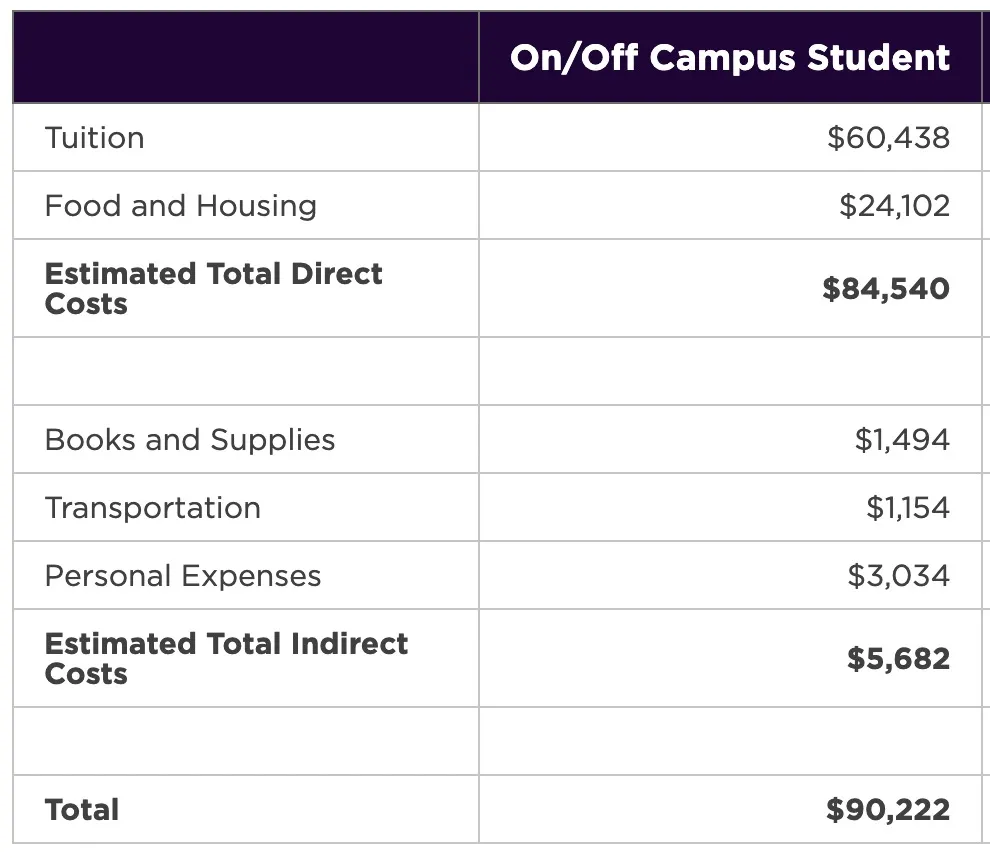Select the $1,494 books amount
The image size is (990, 858).
point(902,440)
